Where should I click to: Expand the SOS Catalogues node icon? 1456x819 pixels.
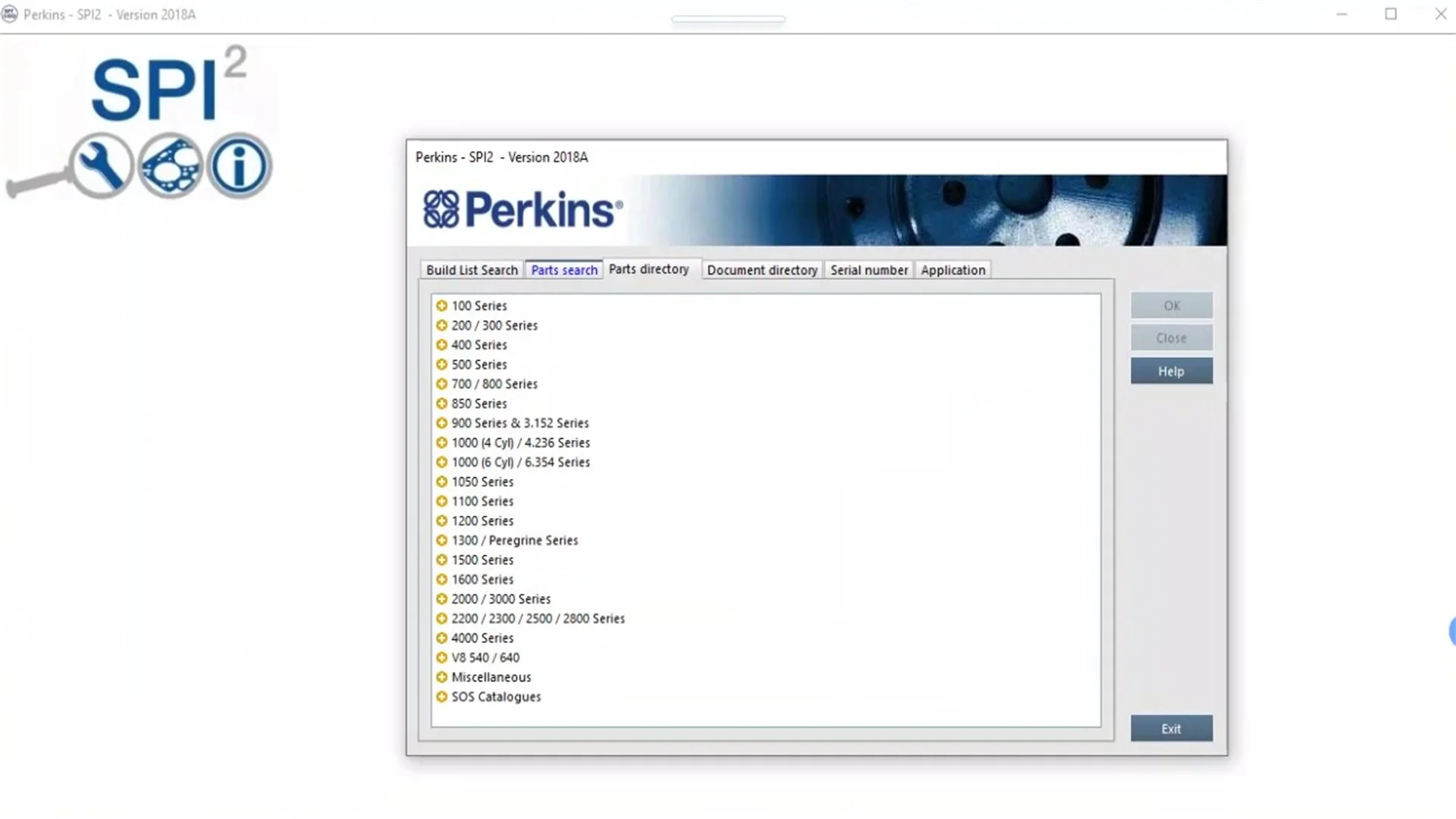[x=441, y=697]
